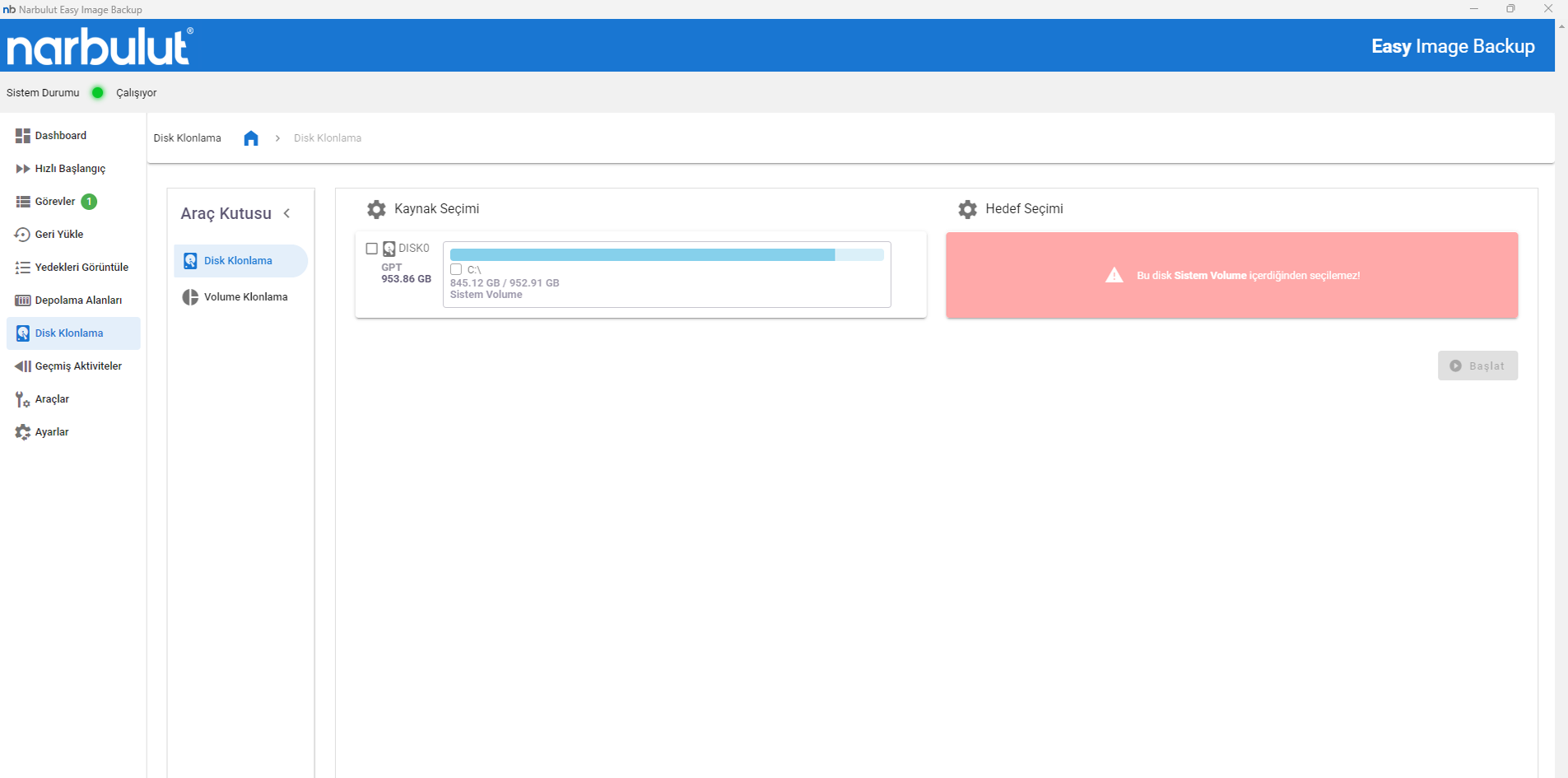Click the Dashboard grid icon in sidebar
Image resolution: width=1568 pixels, height=778 pixels.
[x=22, y=136]
